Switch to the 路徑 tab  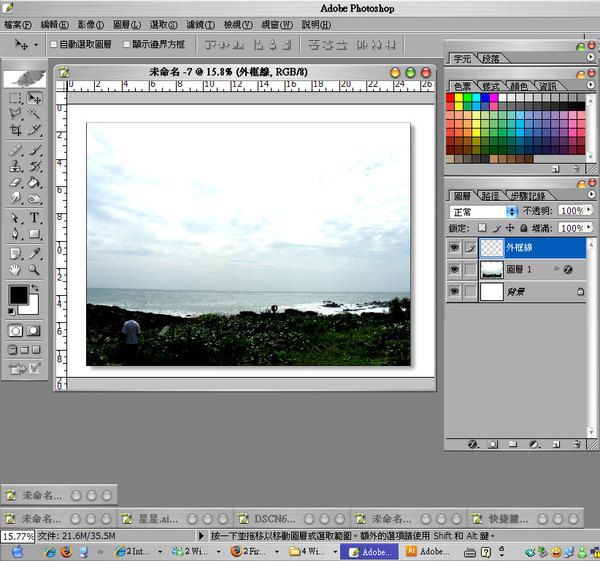(x=490, y=196)
